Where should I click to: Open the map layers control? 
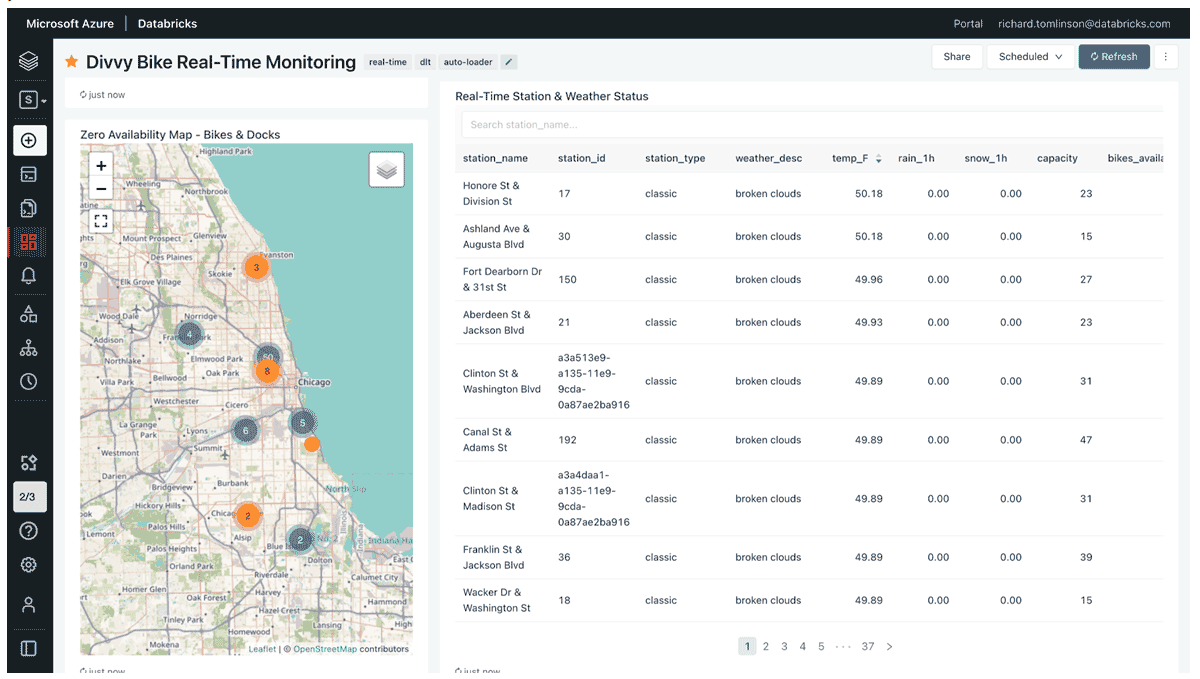point(387,170)
